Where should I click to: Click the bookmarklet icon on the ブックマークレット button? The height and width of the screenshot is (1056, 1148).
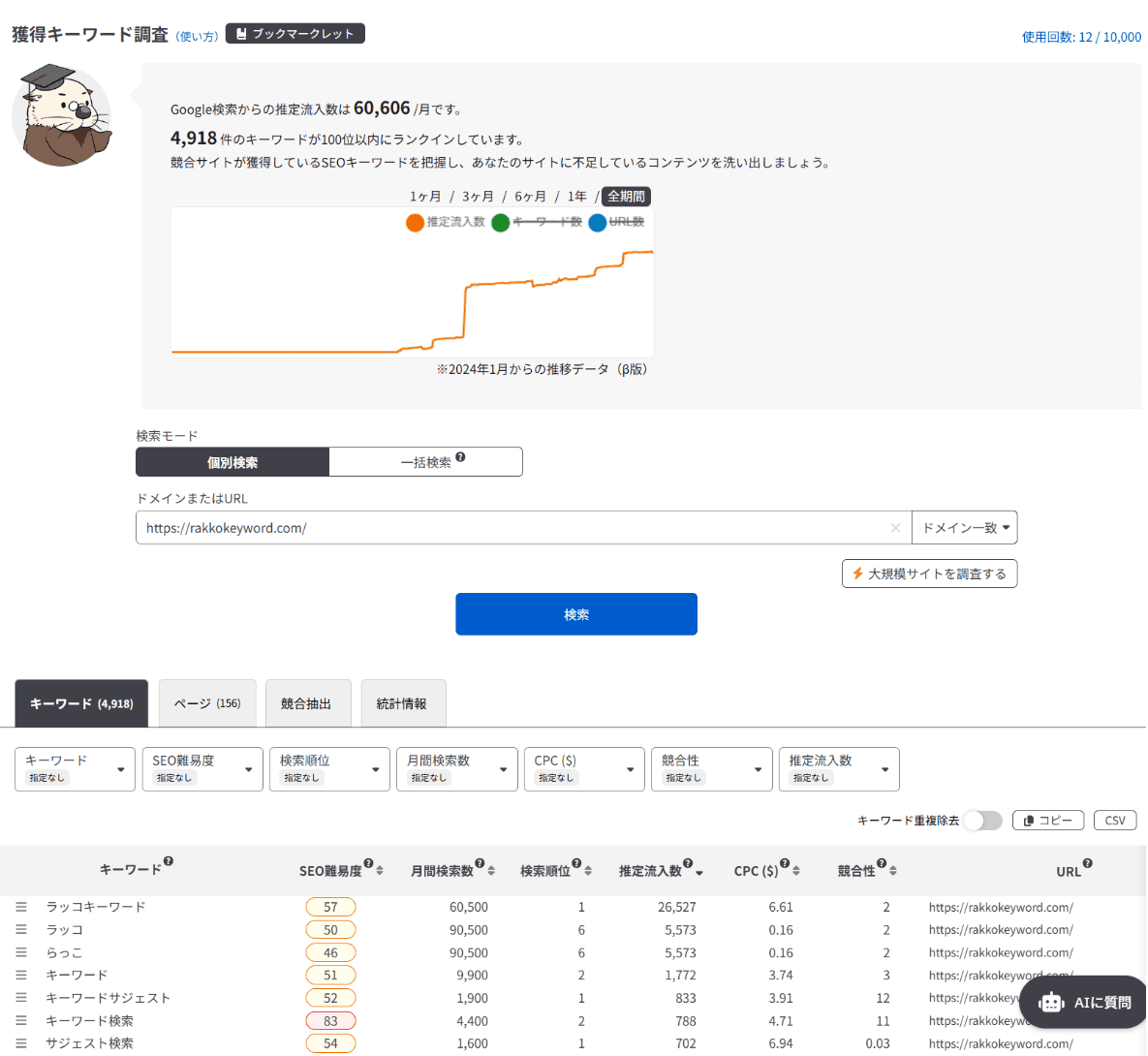[x=239, y=33]
